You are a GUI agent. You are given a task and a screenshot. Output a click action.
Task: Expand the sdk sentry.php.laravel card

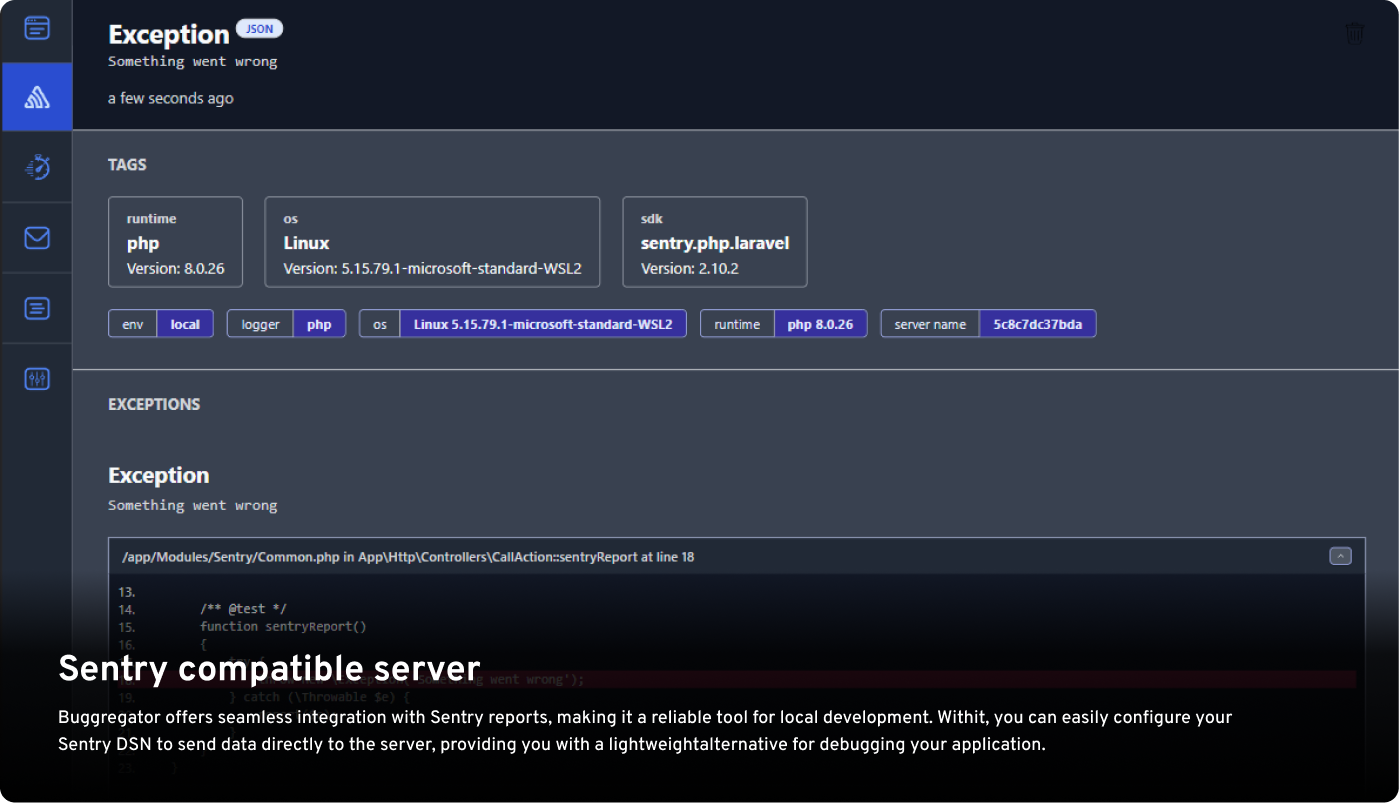tap(714, 241)
